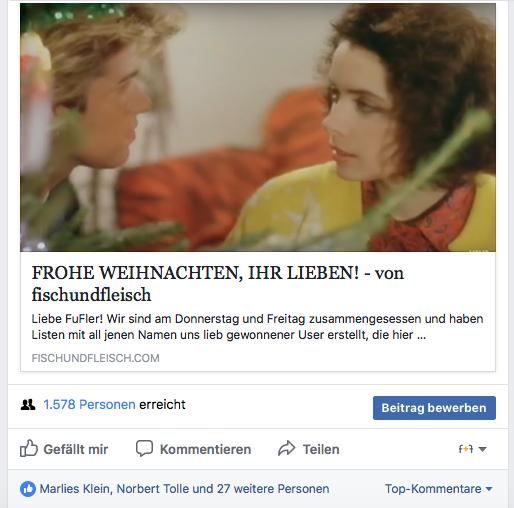
Task: Open the post-as identity dropdown arrow
Action: pyautogui.click(x=482, y=449)
